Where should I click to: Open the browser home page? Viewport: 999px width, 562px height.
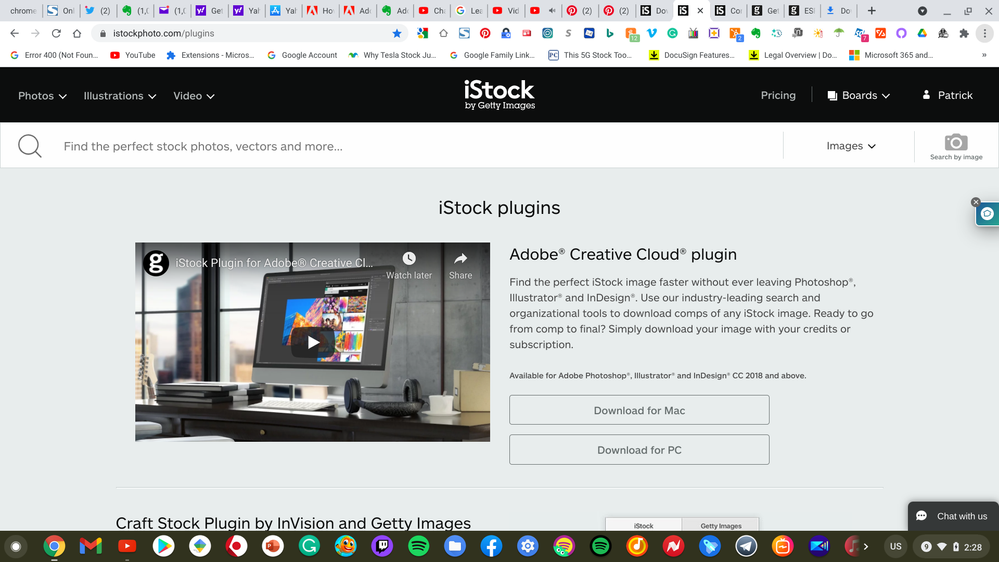[x=77, y=33]
